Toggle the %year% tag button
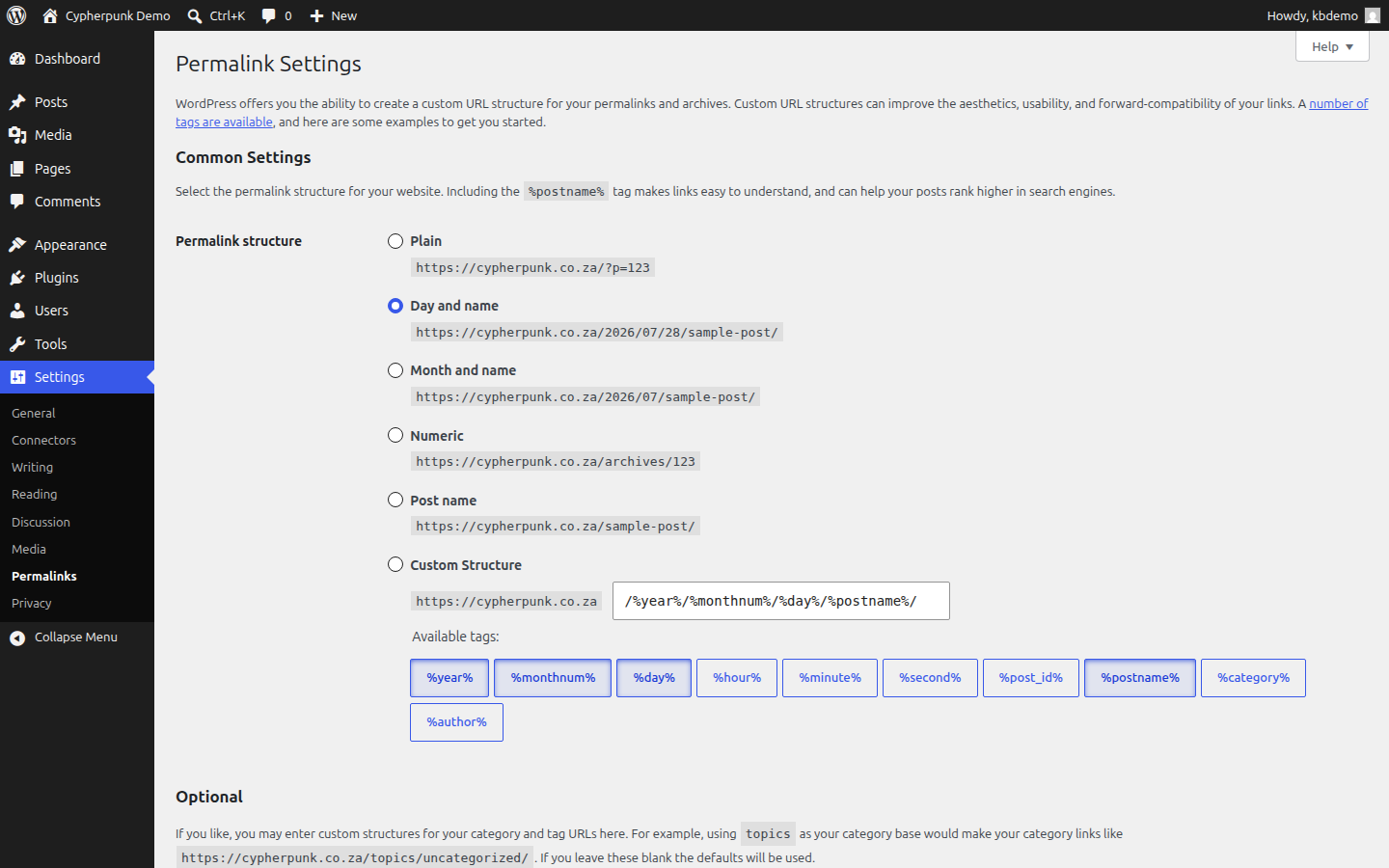Viewport: 1389px width, 868px height. coord(449,678)
